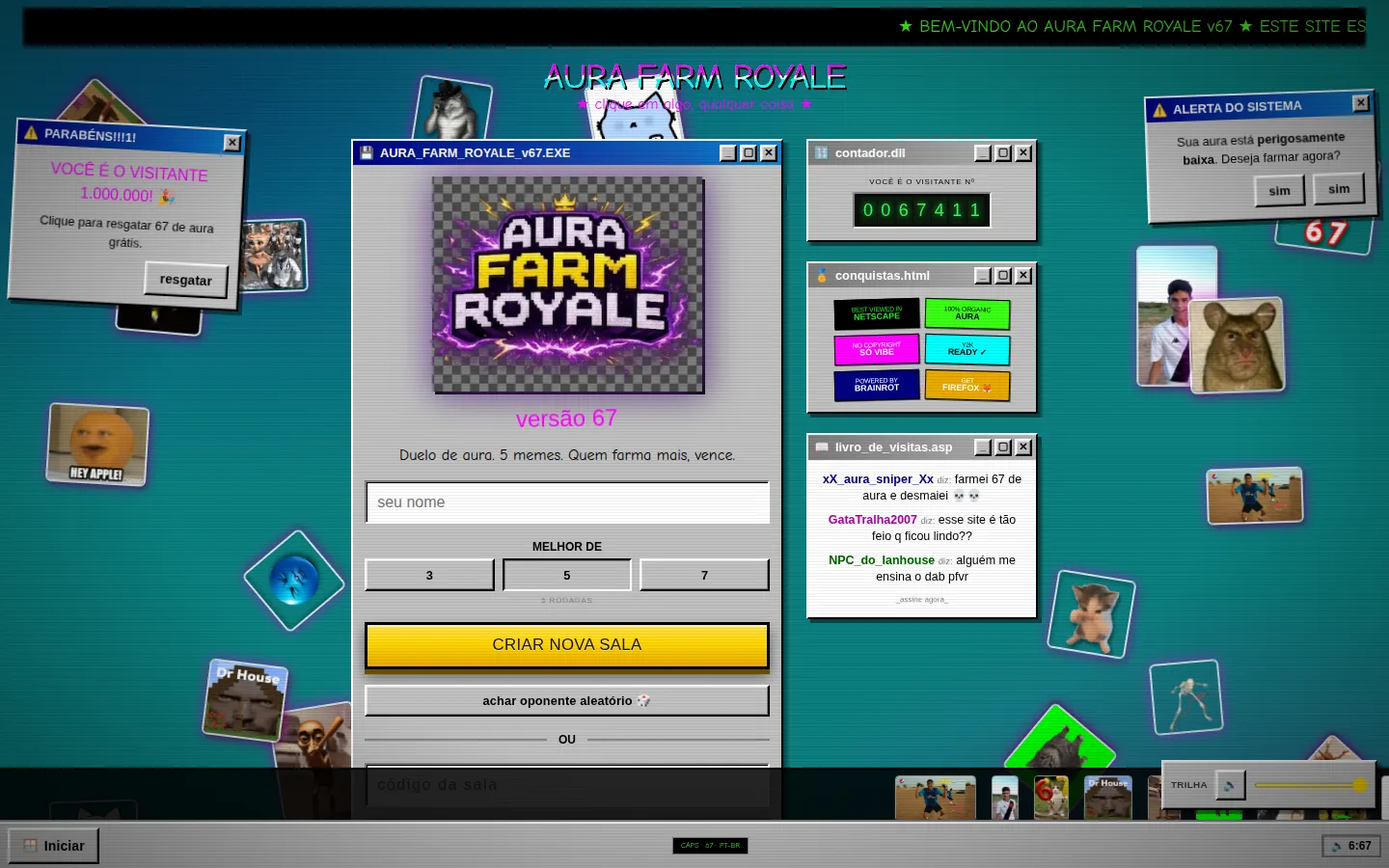
Task: Click the CRIAR NOVA SALA button
Action: click(x=567, y=645)
